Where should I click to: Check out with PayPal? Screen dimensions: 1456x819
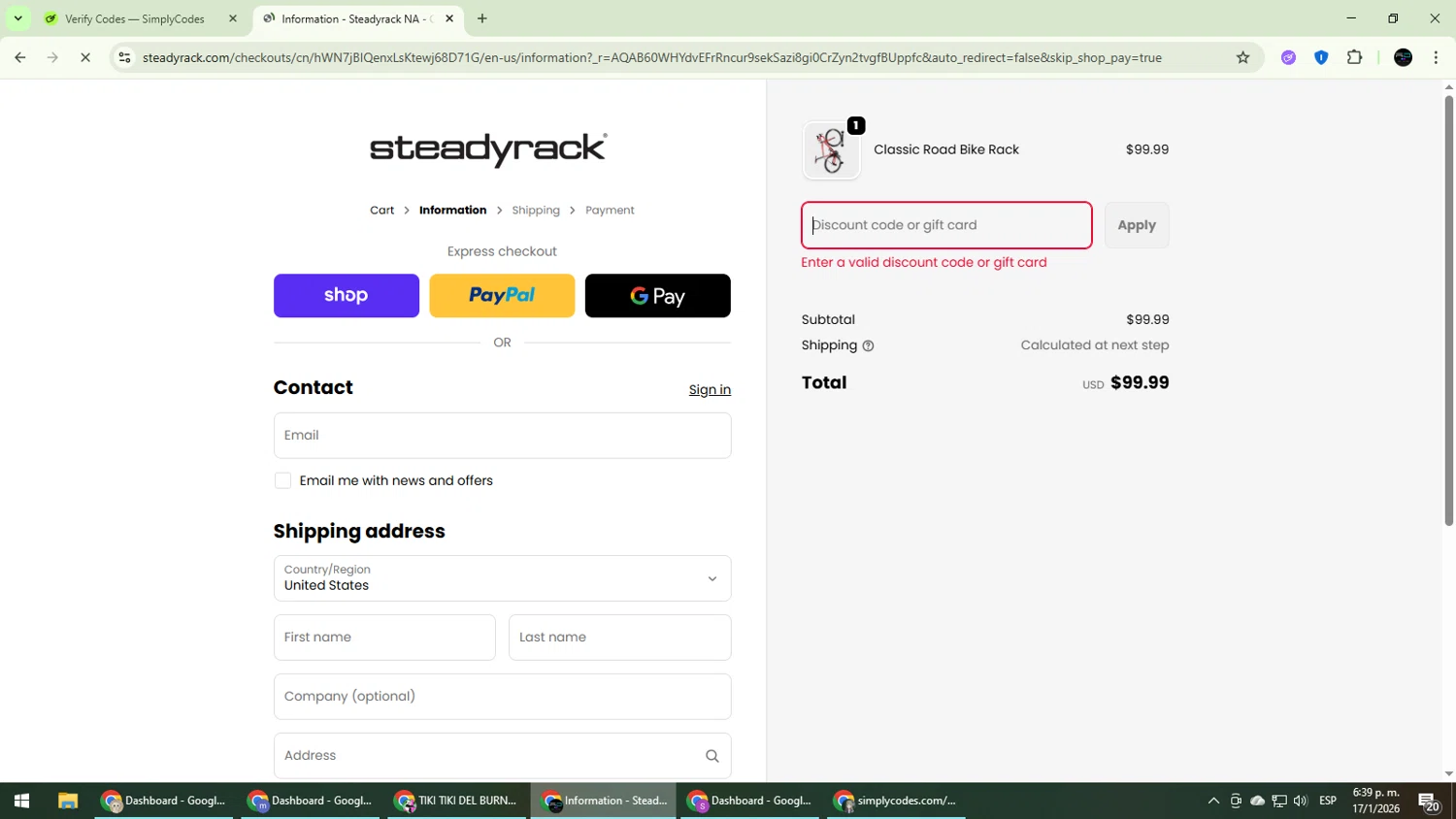tap(502, 295)
